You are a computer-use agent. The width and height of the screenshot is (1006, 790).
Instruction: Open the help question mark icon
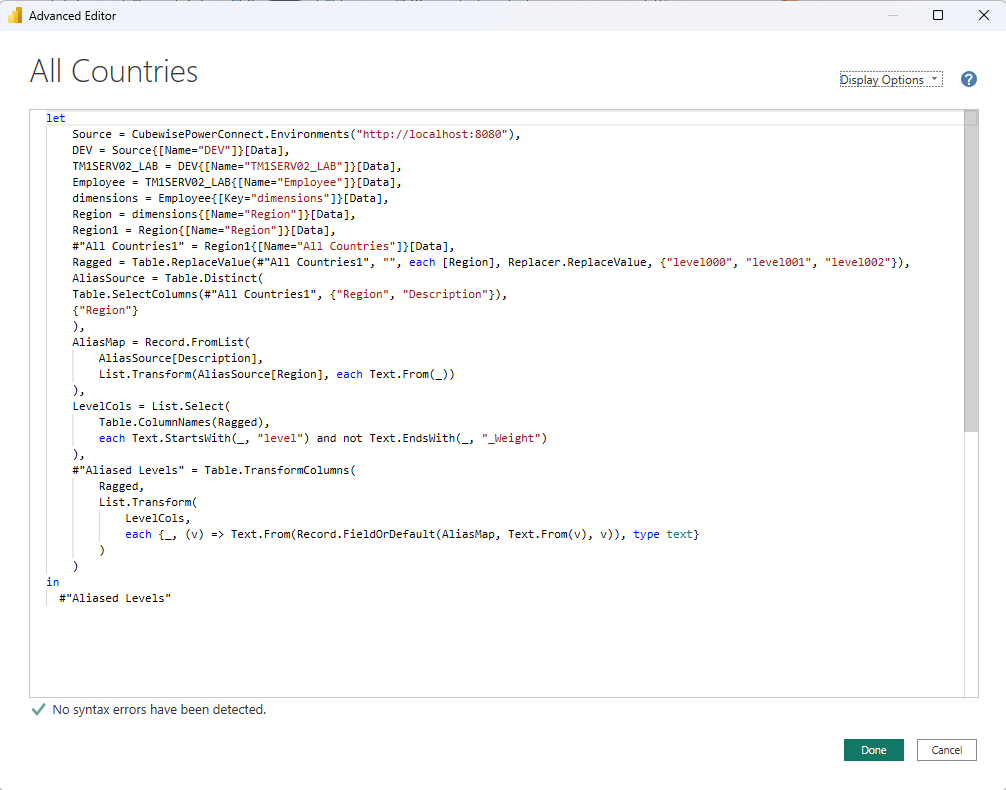pos(969,79)
